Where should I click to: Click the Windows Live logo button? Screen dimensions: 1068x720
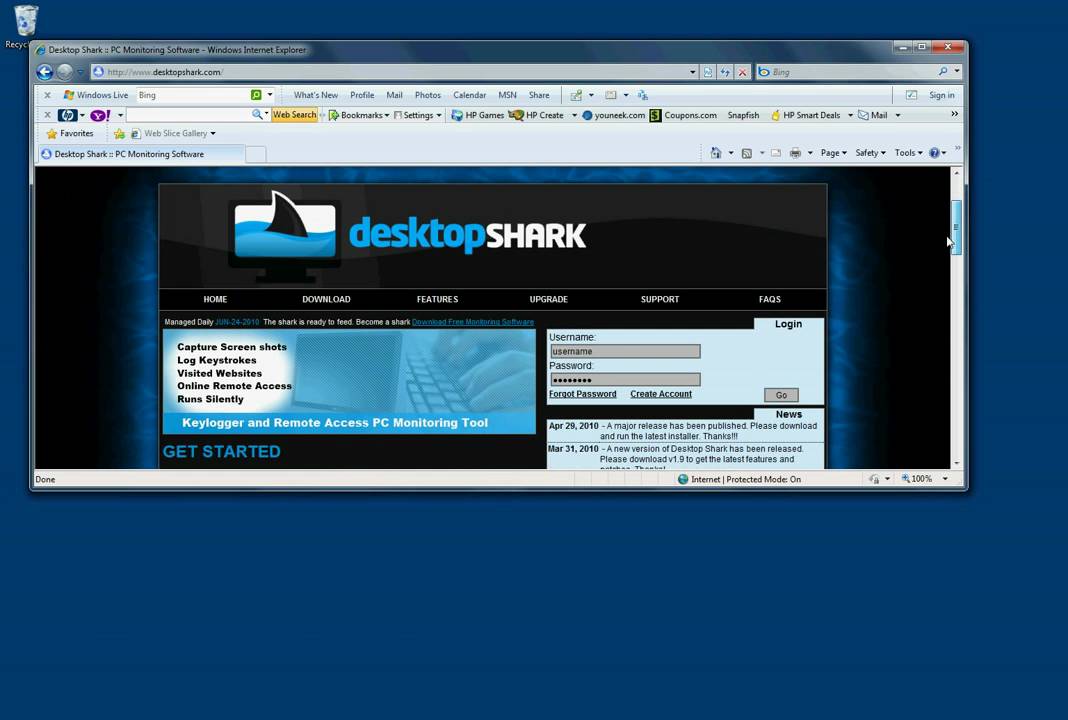pos(95,95)
